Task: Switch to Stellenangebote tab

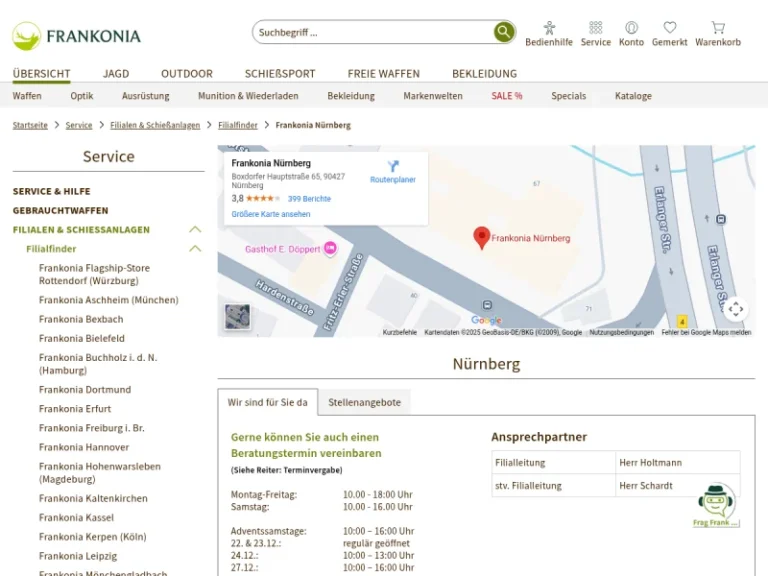Action: pyautogui.click(x=364, y=402)
